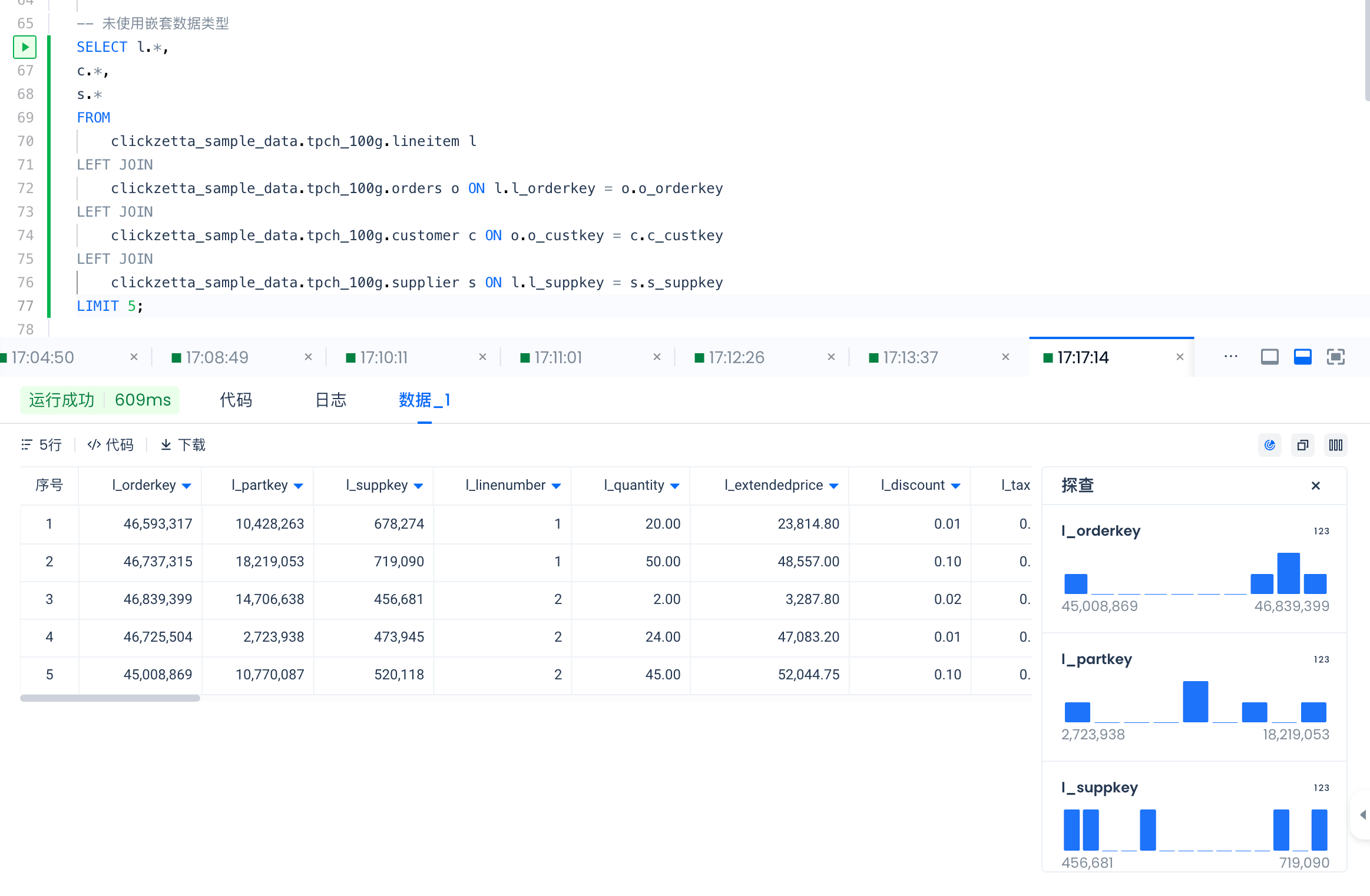Screen dimensions: 1370x896
Task: Click the horizontal table scrollbar
Action: [x=110, y=698]
